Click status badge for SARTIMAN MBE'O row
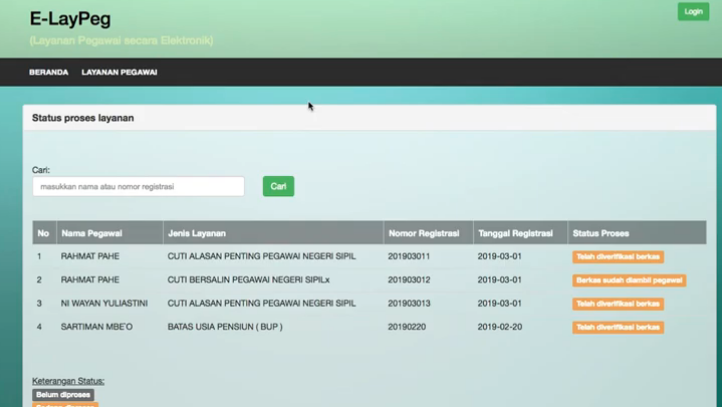Image resolution: width=722 pixels, height=407 pixels. click(x=617, y=327)
